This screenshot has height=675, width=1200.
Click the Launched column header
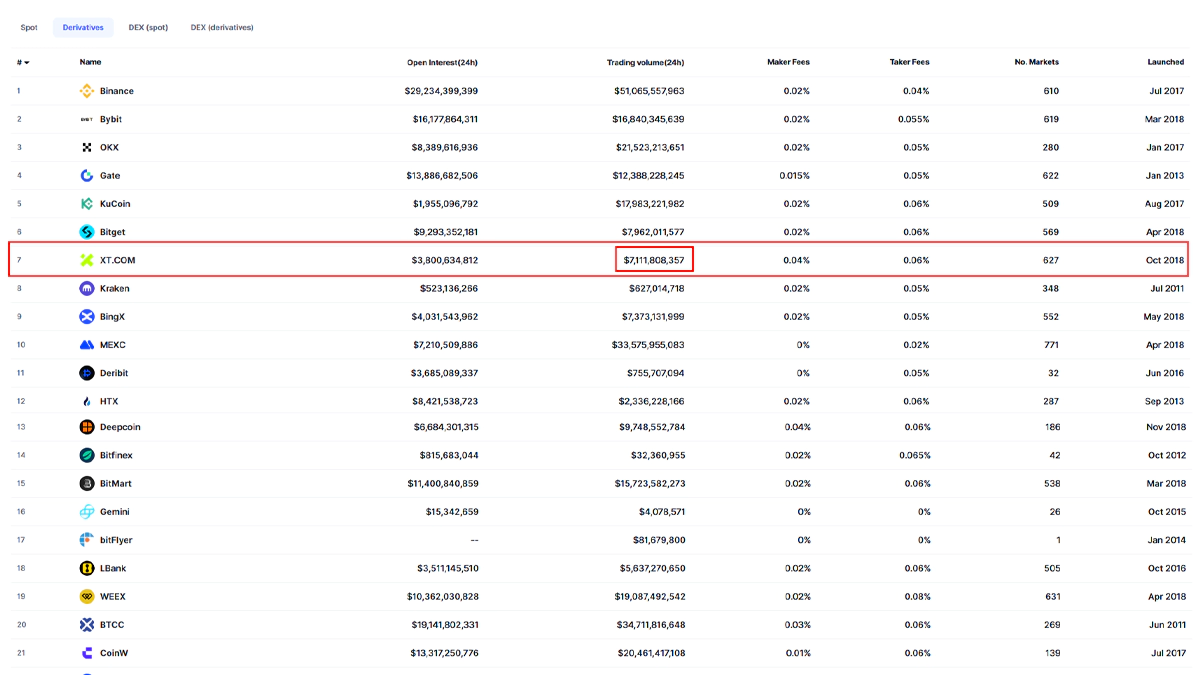[1165, 62]
